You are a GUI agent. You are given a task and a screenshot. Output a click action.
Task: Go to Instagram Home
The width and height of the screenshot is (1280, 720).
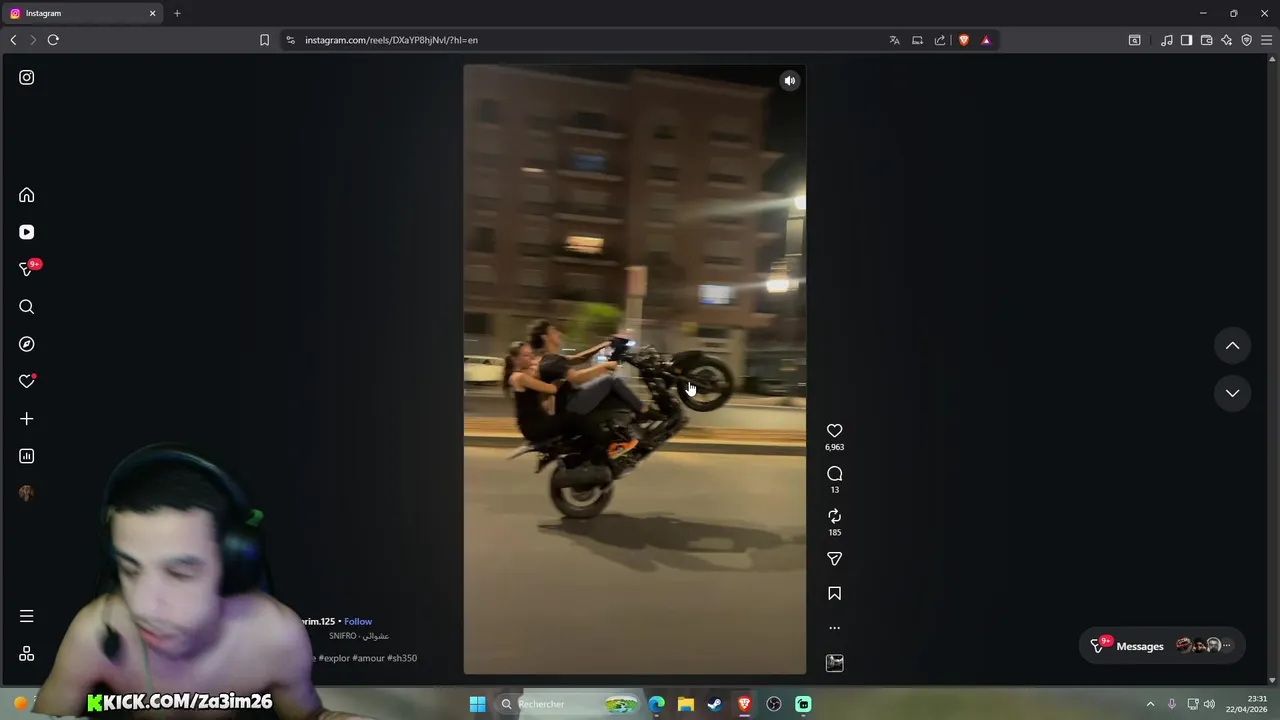pos(27,195)
